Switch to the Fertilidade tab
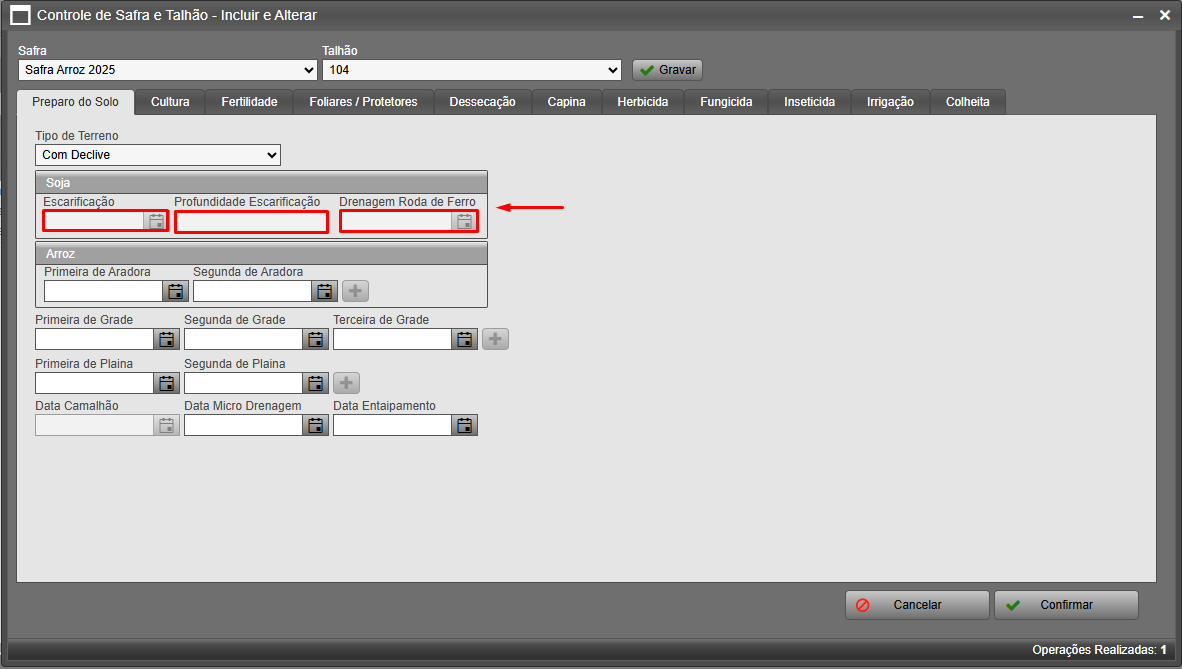 click(249, 102)
